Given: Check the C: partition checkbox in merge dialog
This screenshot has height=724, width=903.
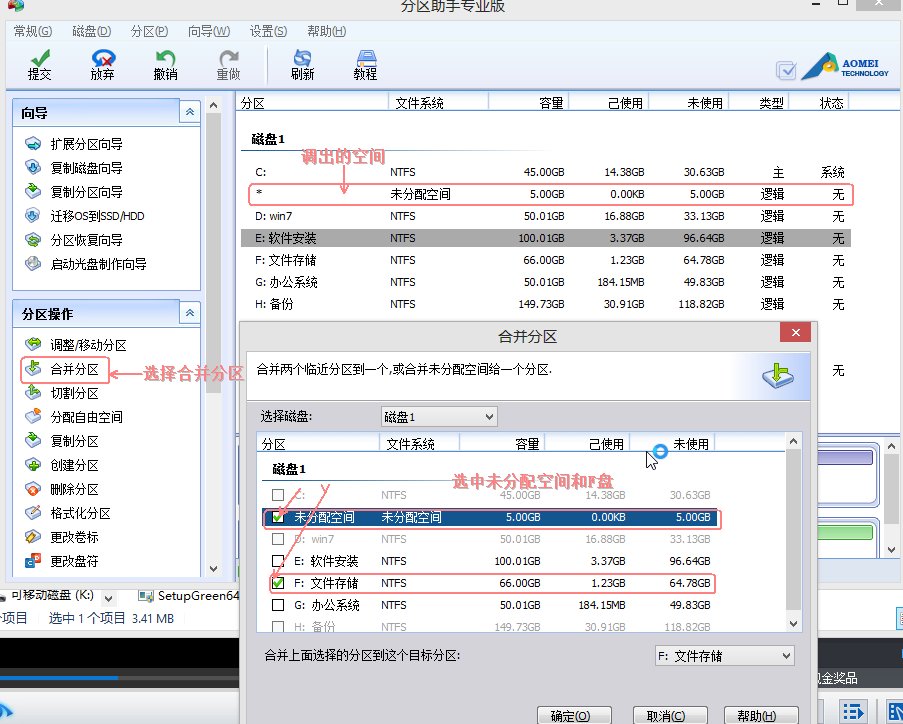Looking at the screenshot, I should [x=278, y=493].
